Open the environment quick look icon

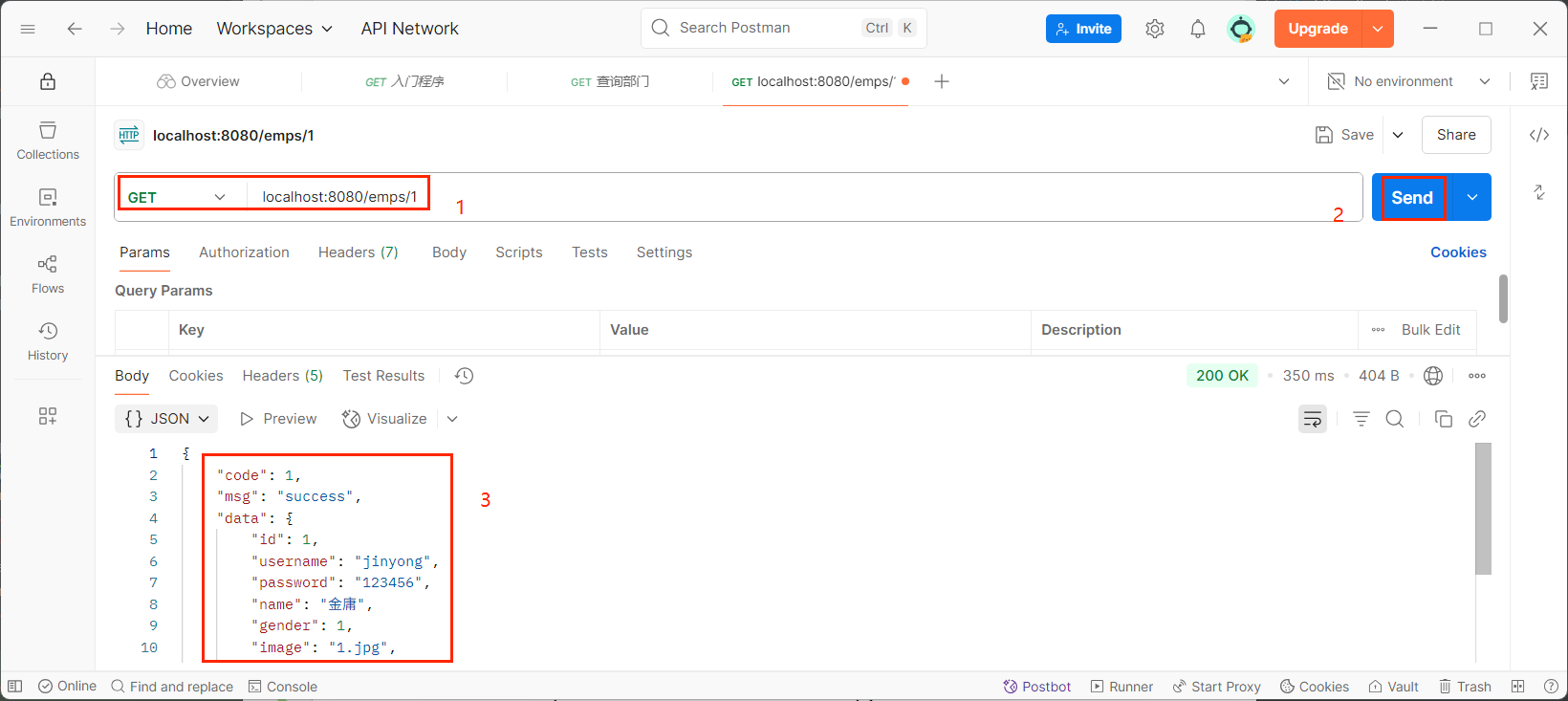tap(1539, 81)
